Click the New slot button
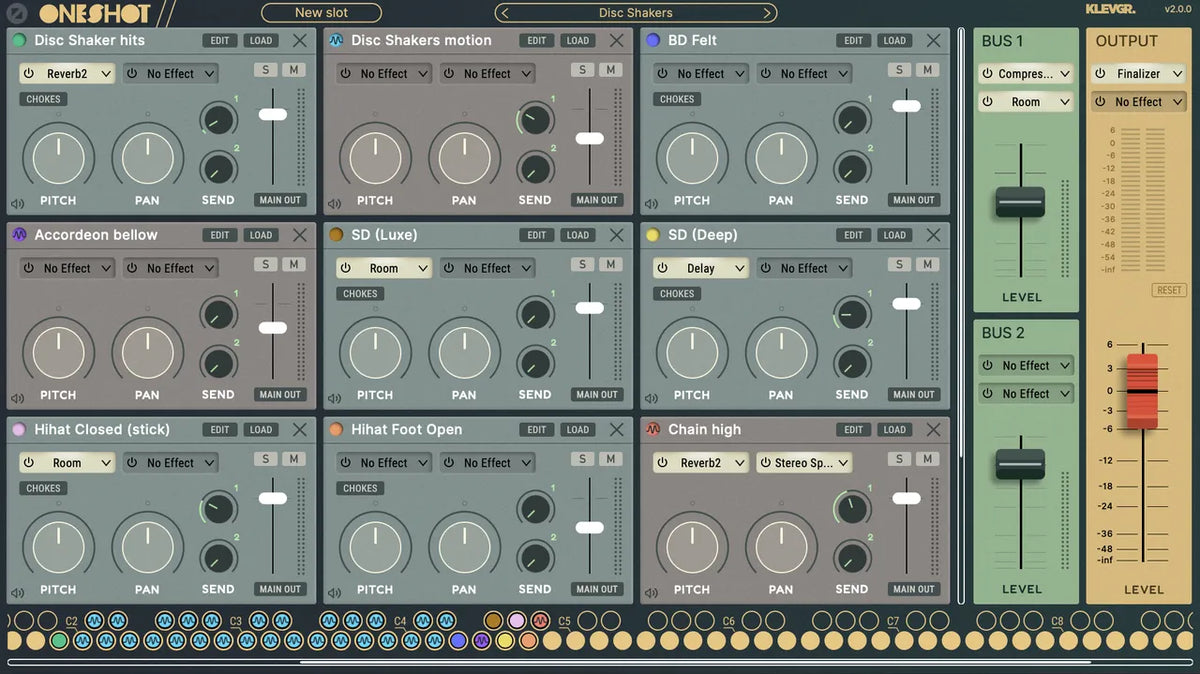The image size is (1200, 674). click(x=321, y=13)
